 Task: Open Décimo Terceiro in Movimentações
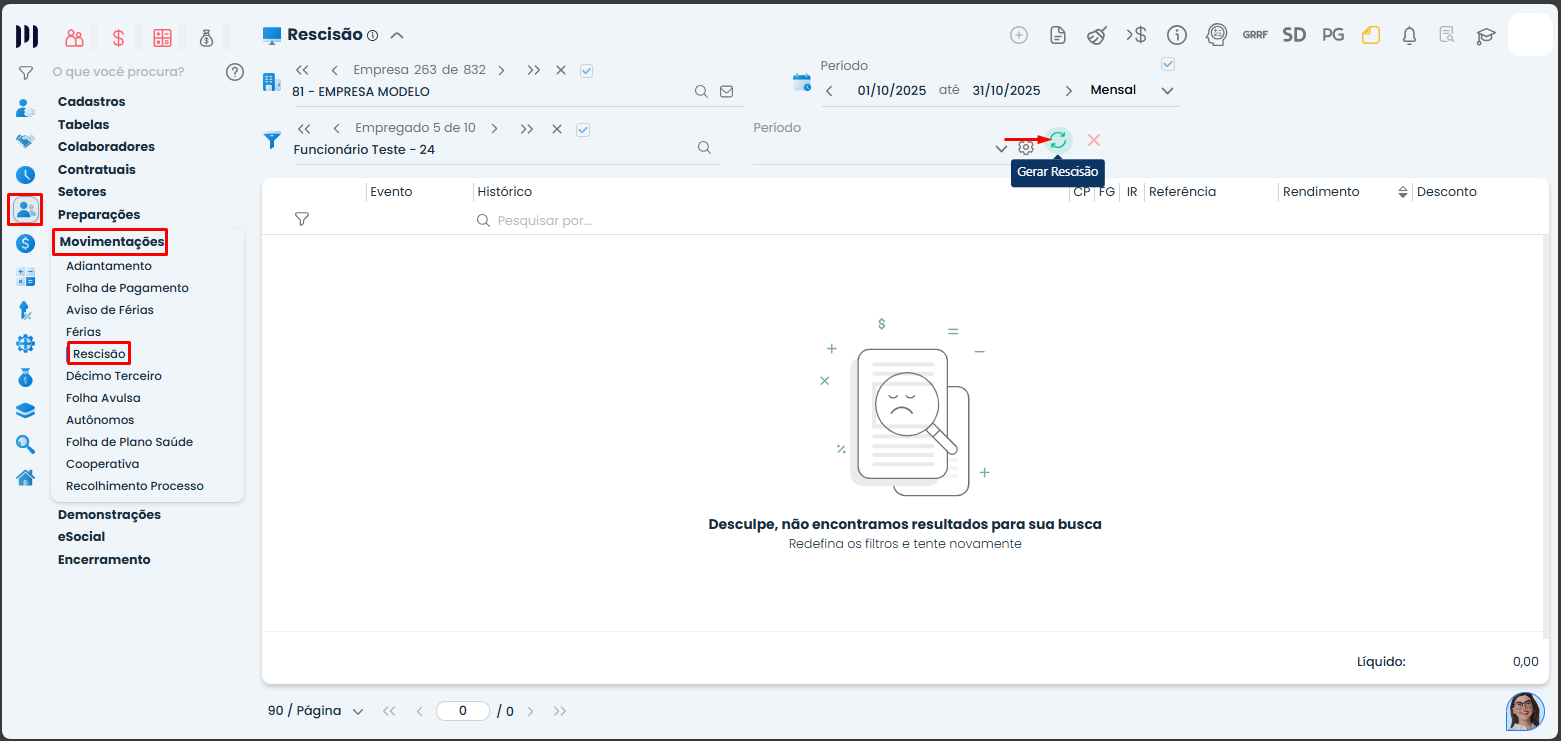click(x=113, y=376)
